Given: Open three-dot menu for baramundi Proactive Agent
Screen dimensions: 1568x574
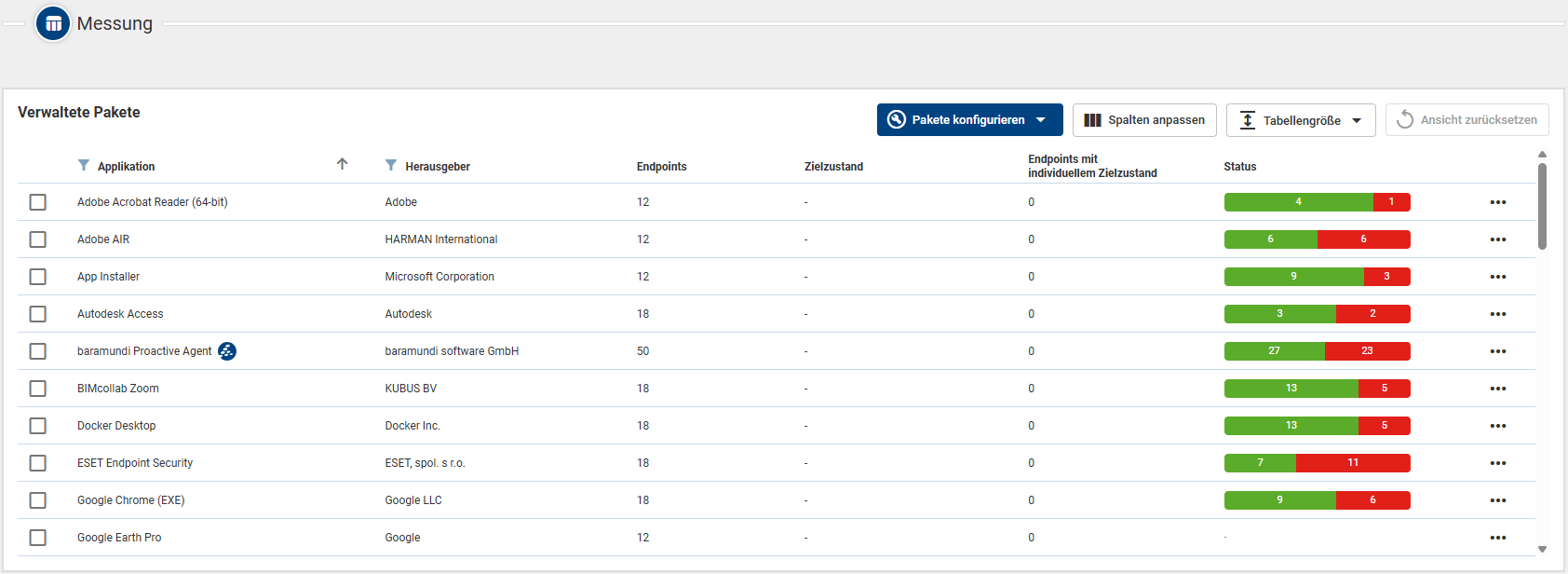Looking at the screenshot, I should [1497, 351].
